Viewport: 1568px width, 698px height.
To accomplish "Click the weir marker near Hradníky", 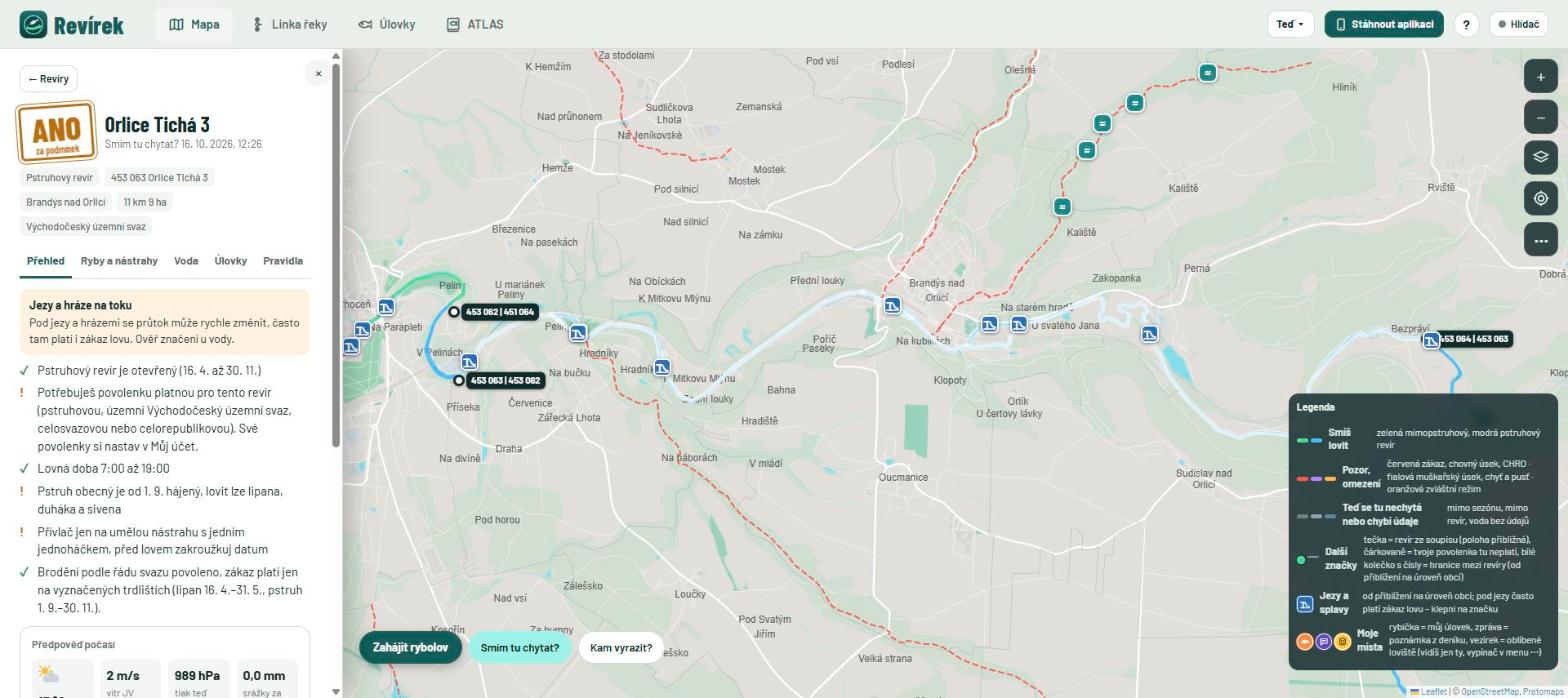I will (578, 333).
